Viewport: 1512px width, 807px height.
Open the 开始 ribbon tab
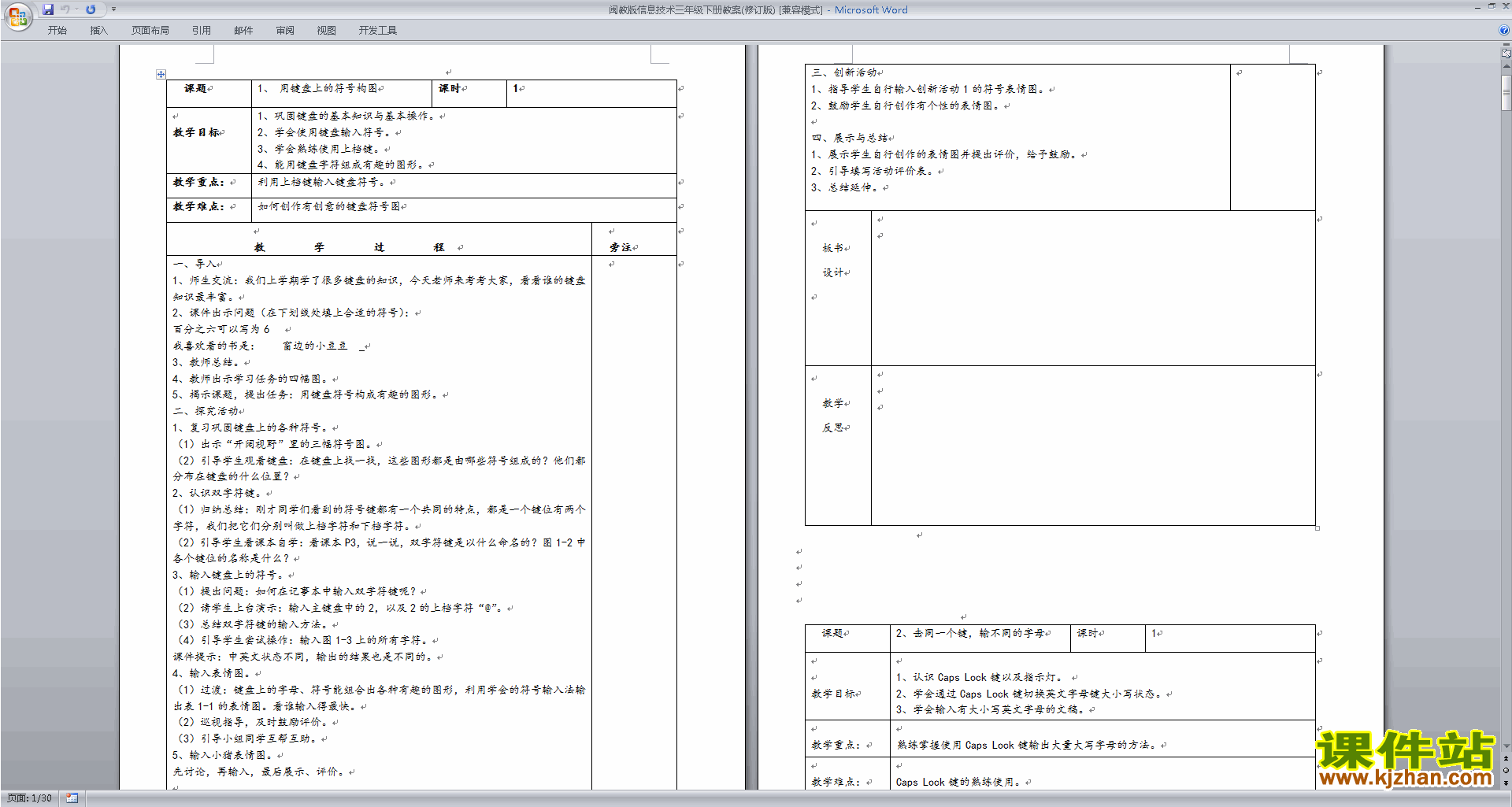coord(57,31)
